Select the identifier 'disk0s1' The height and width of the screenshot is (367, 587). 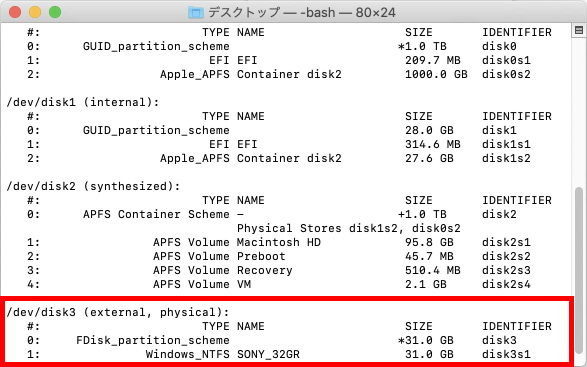pos(506,60)
